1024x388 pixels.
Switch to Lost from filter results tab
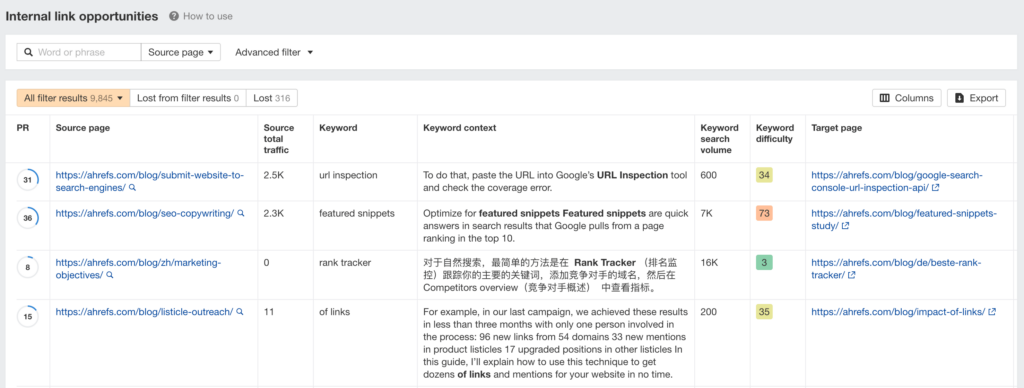(188, 98)
